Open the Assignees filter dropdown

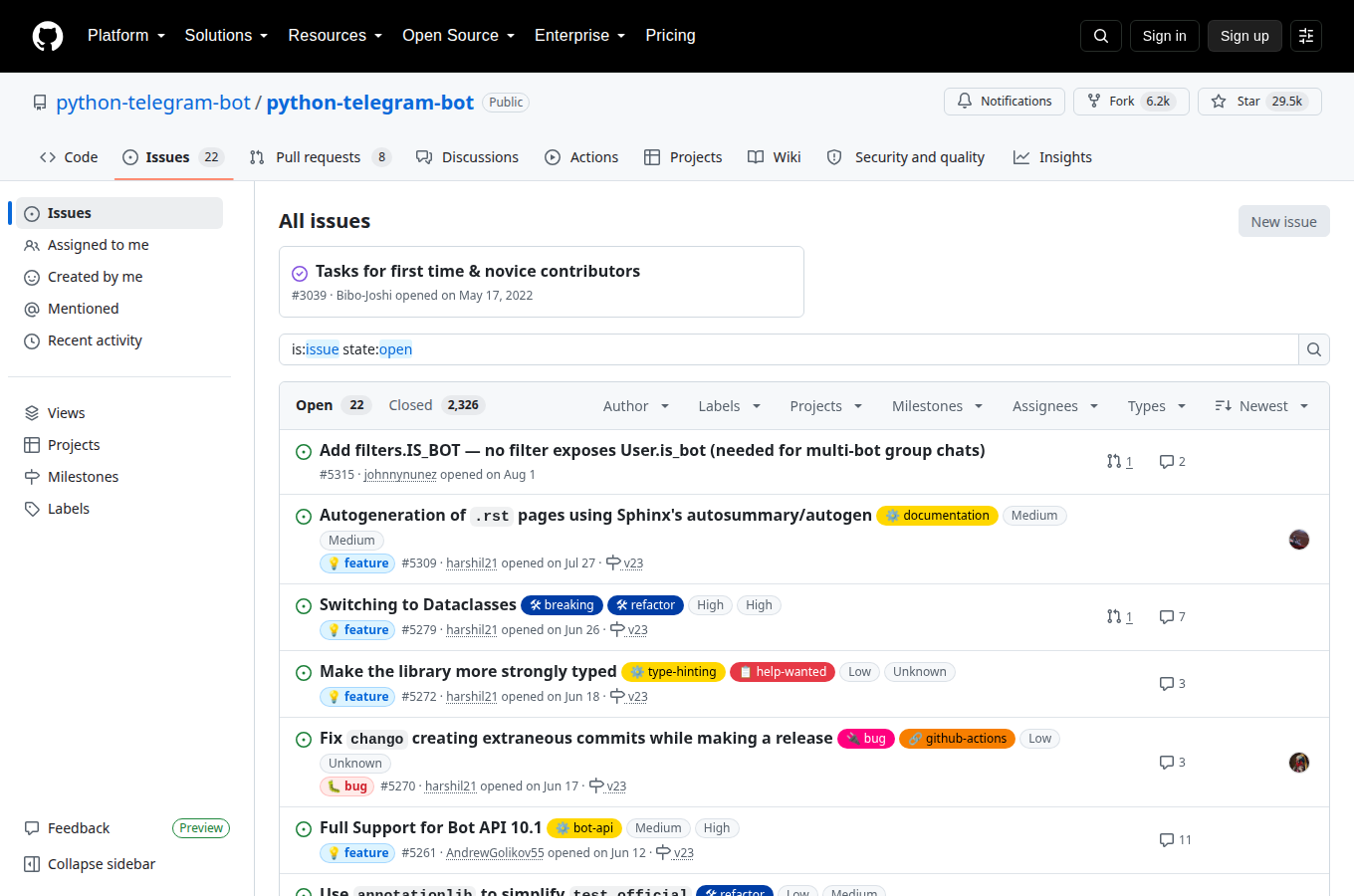click(x=1055, y=406)
